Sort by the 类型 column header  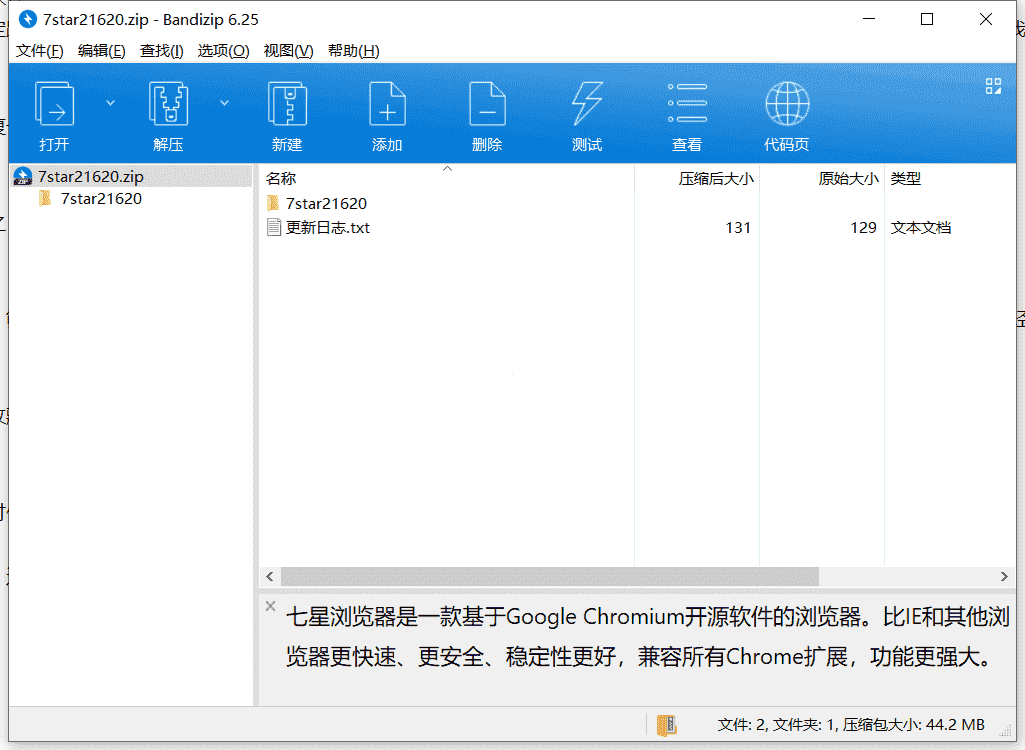[950, 178]
